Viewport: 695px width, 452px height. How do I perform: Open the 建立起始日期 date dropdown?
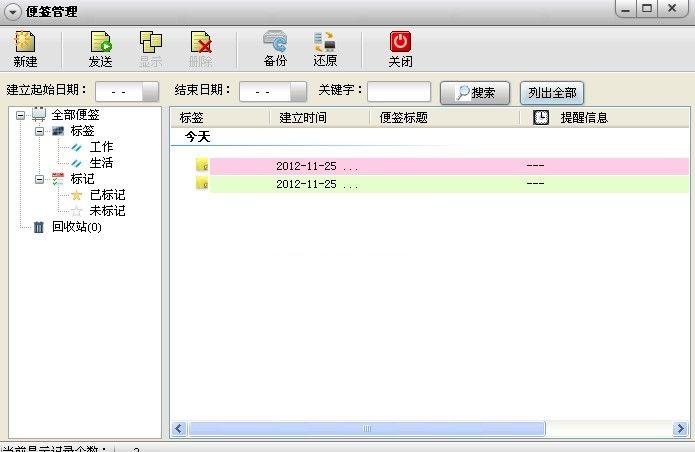pos(150,92)
